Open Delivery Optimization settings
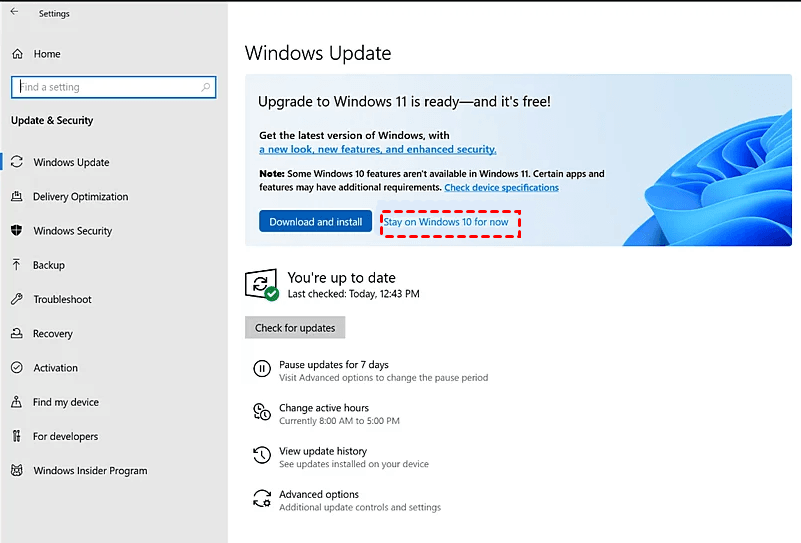The image size is (801, 543). pos(81,196)
